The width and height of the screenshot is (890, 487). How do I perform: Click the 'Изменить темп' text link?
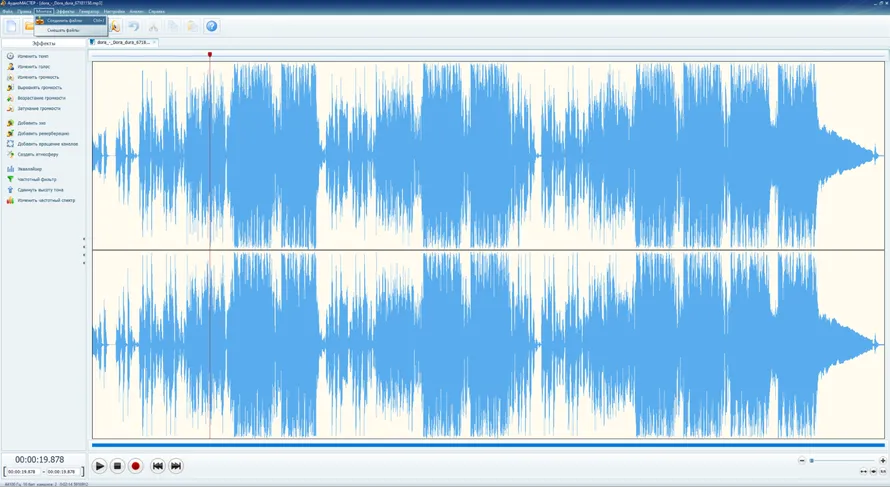(33, 56)
